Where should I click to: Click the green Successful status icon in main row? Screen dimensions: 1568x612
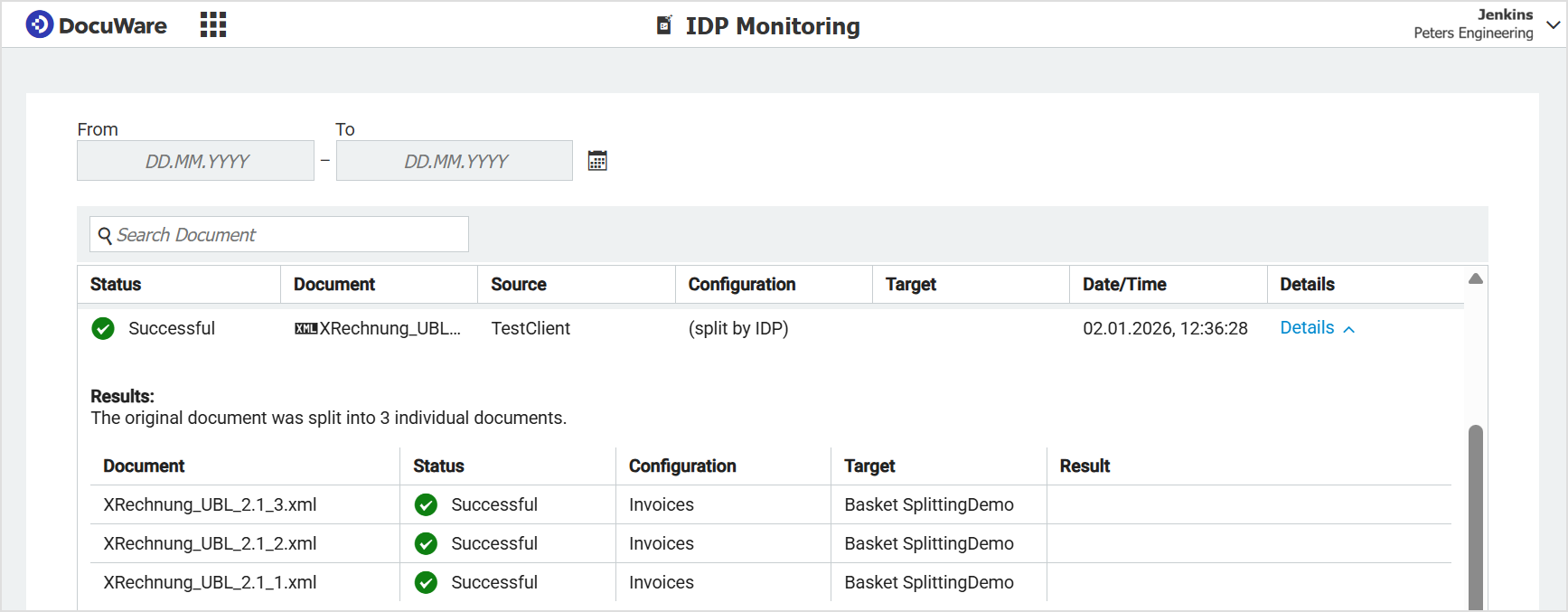pyautogui.click(x=103, y=328)
